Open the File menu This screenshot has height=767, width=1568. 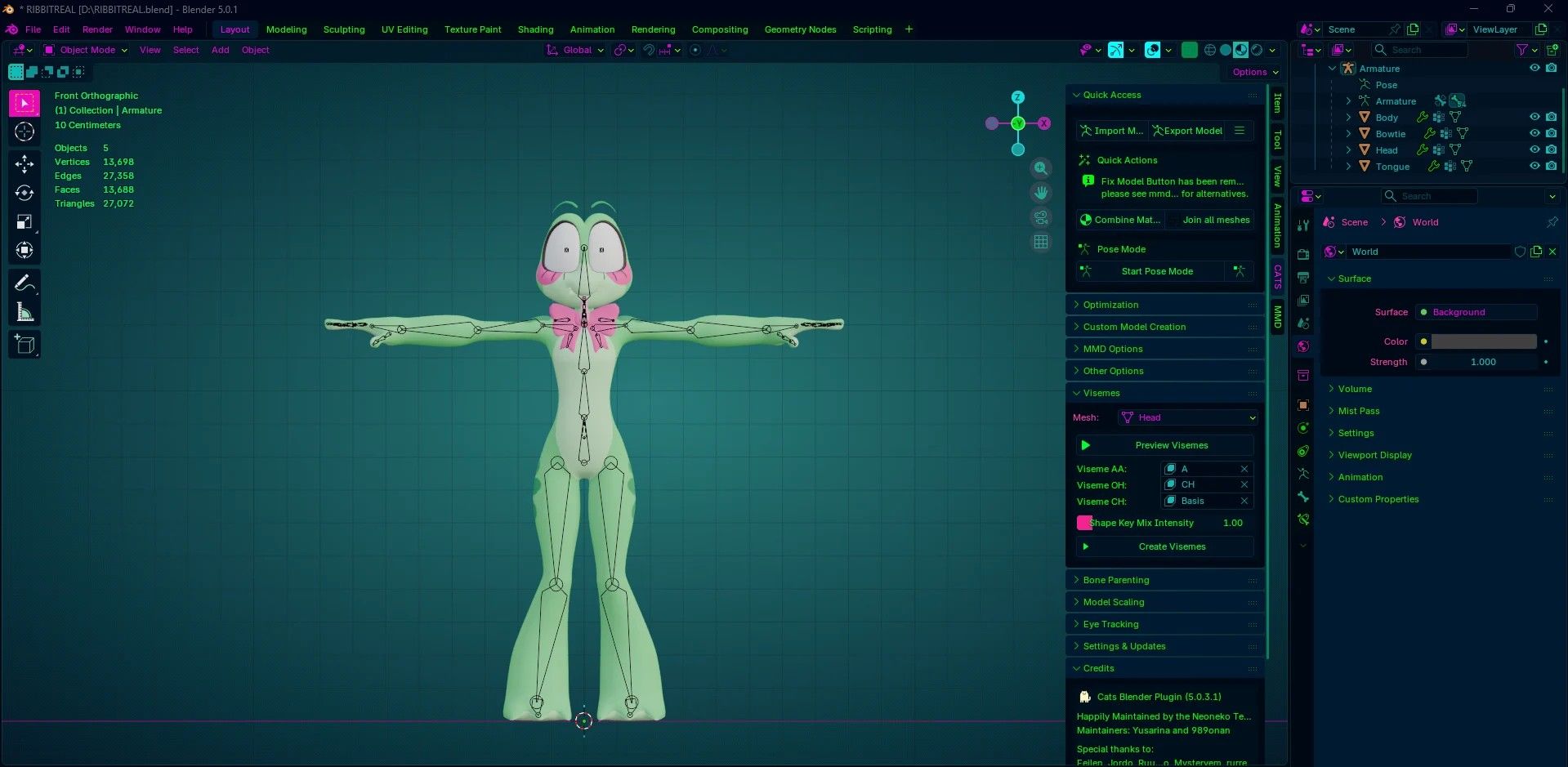coord(33,29)
